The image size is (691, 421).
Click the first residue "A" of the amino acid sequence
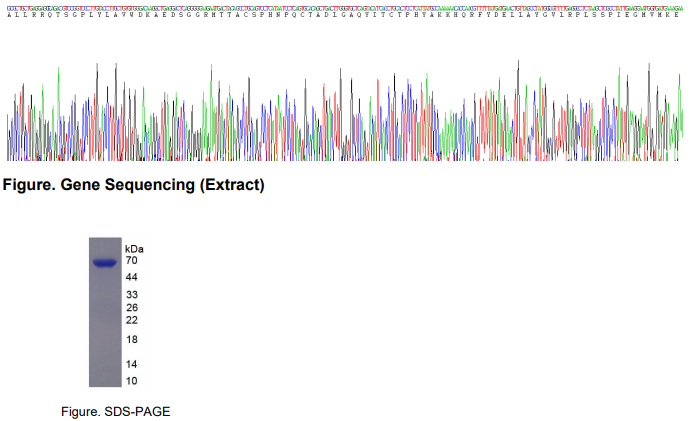pyautogui.click(x=10, y=13)
